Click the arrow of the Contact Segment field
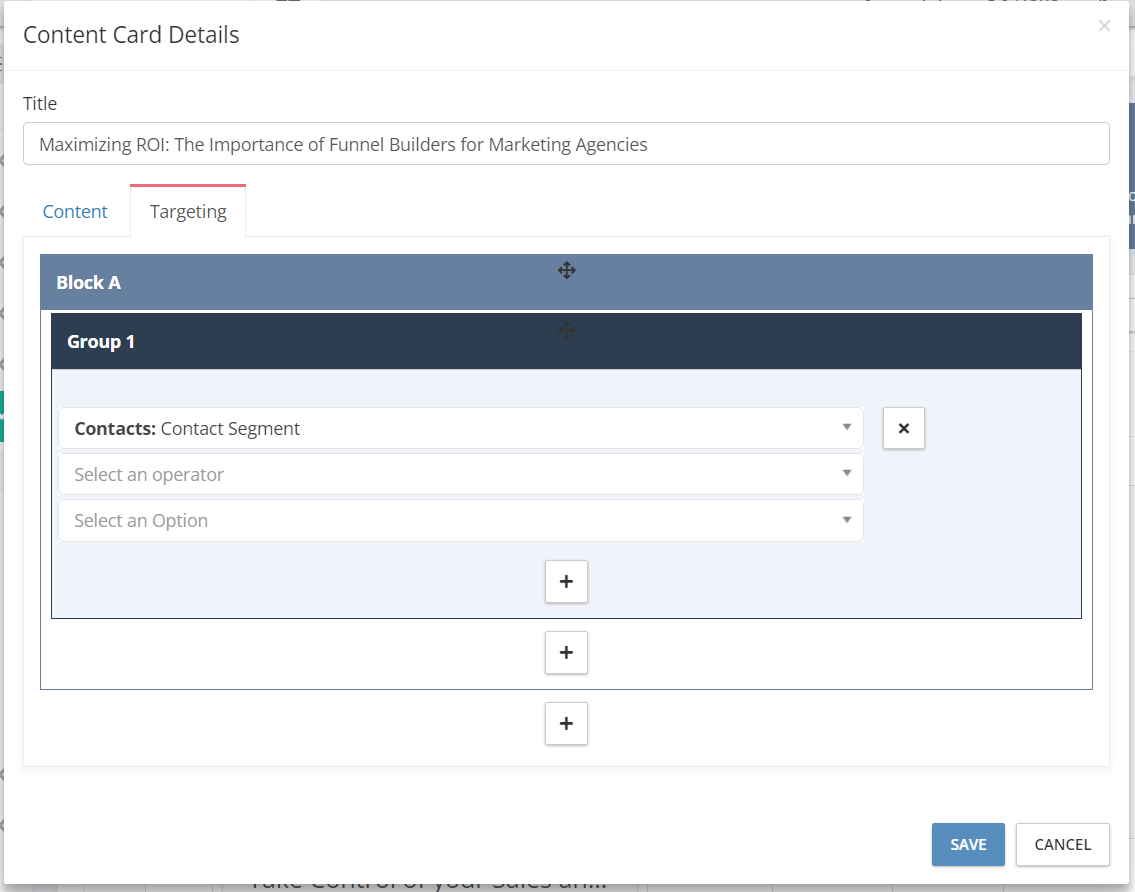The width and height of the screenshot is (1135, 892). pos(846,427)
